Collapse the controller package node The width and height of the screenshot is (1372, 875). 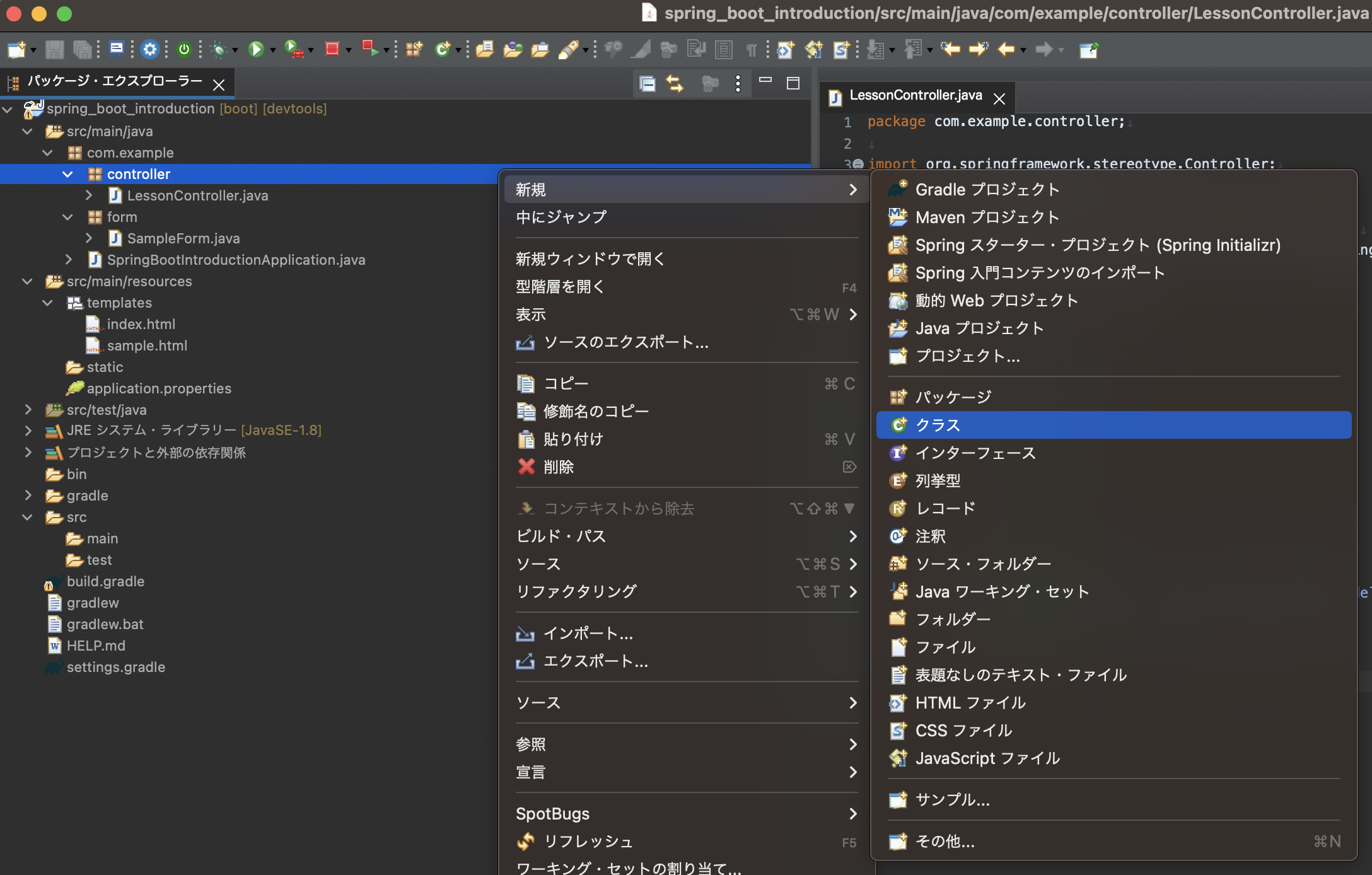point(68,174)
